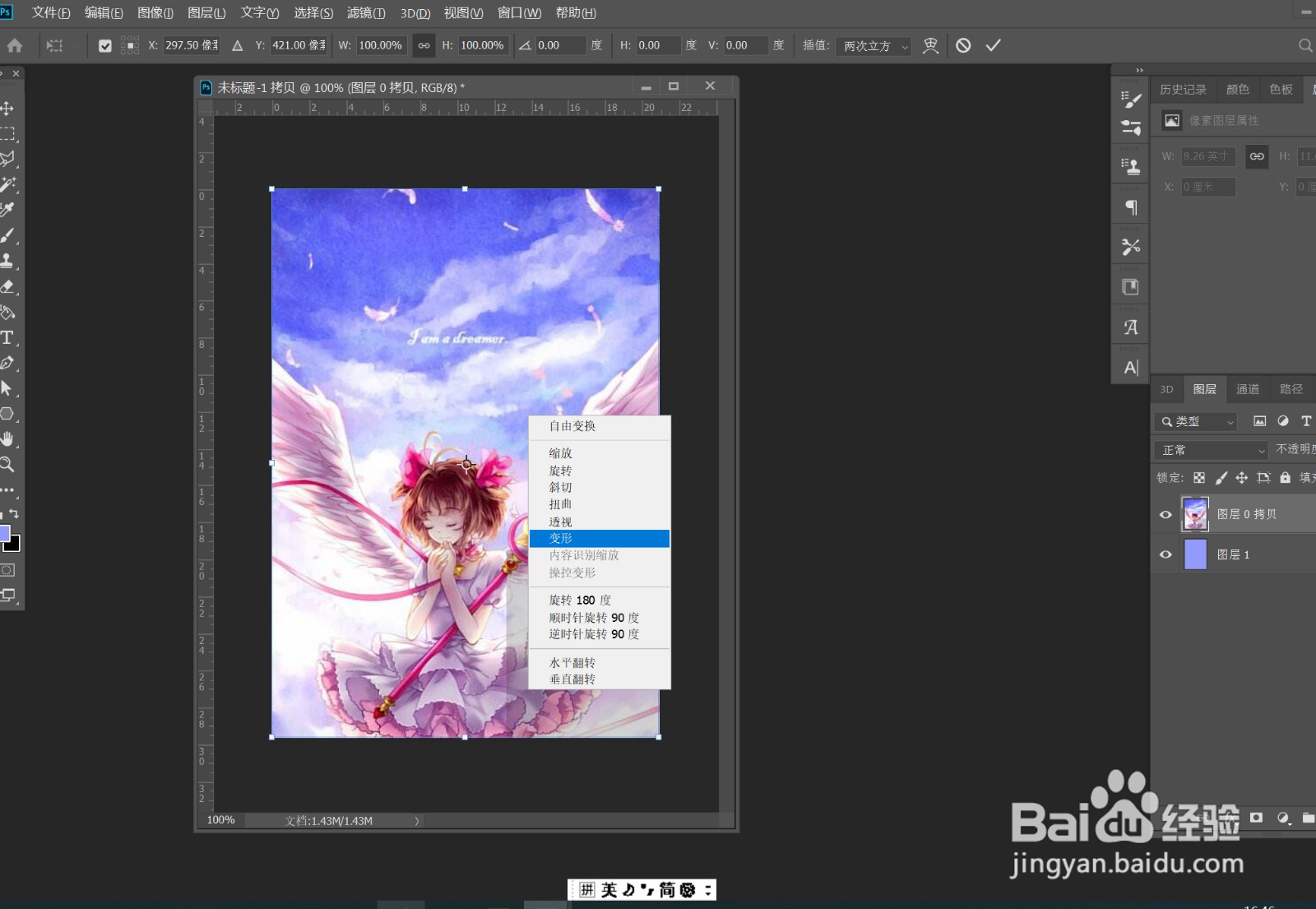Click the search icon at top right
1316x909 pixels.
tap(1304, 45)
